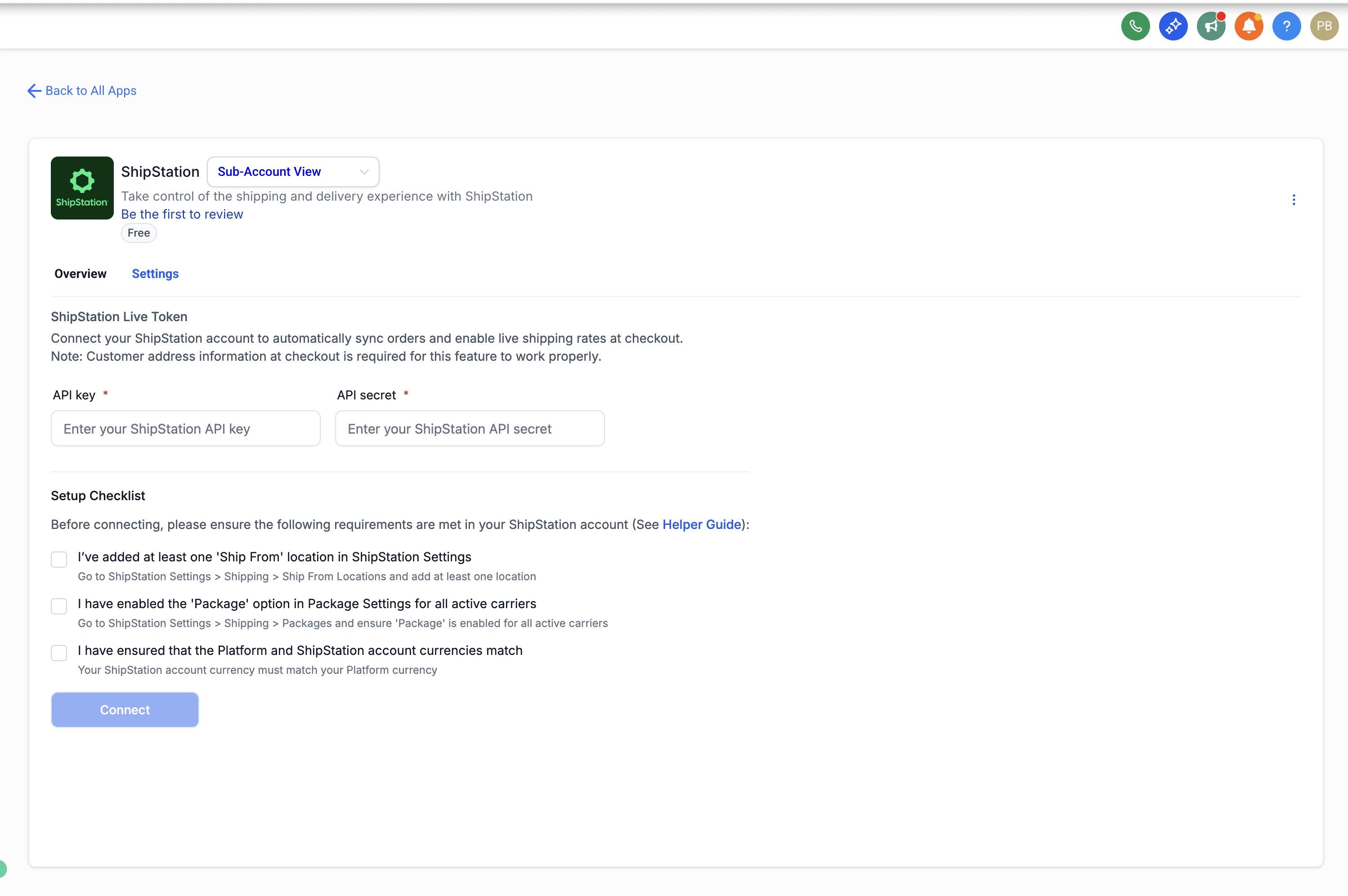Click the ShipStation app logo

point(82,188)
